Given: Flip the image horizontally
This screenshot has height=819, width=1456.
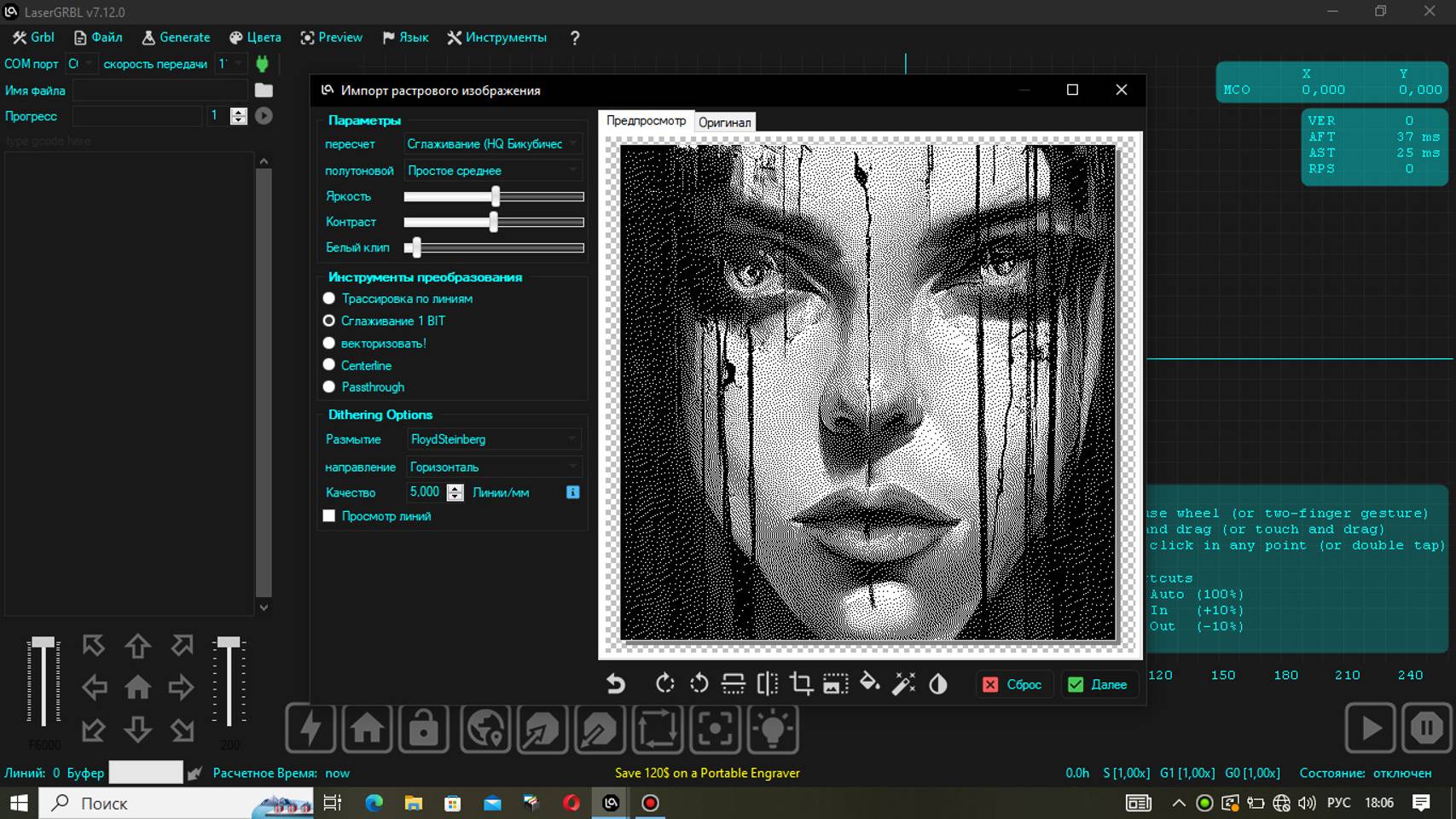Looking at the screenshot, I should pos(767,683).
